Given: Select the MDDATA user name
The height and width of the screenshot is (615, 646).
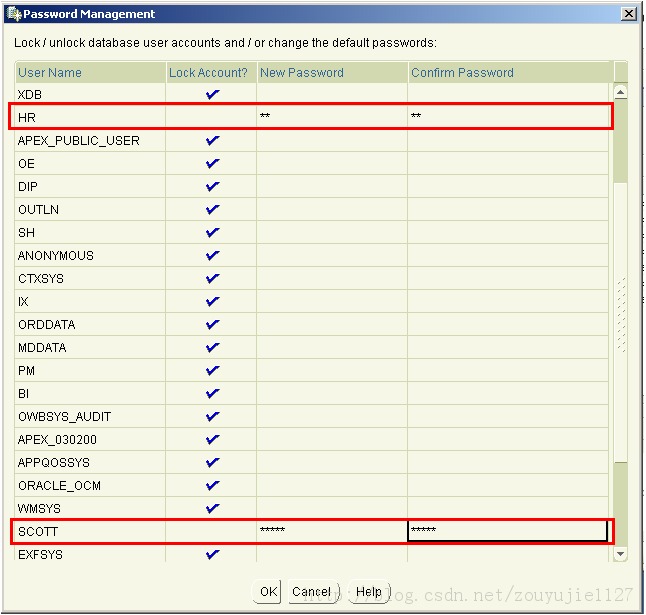Looking at the screenshot, I should pyautogui.click(x=42, y=348).
